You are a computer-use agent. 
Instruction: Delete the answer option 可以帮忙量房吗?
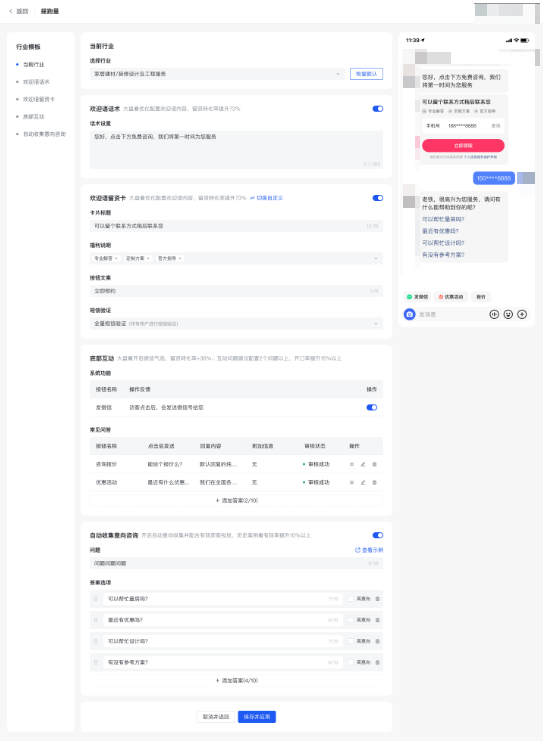[377, 599]
